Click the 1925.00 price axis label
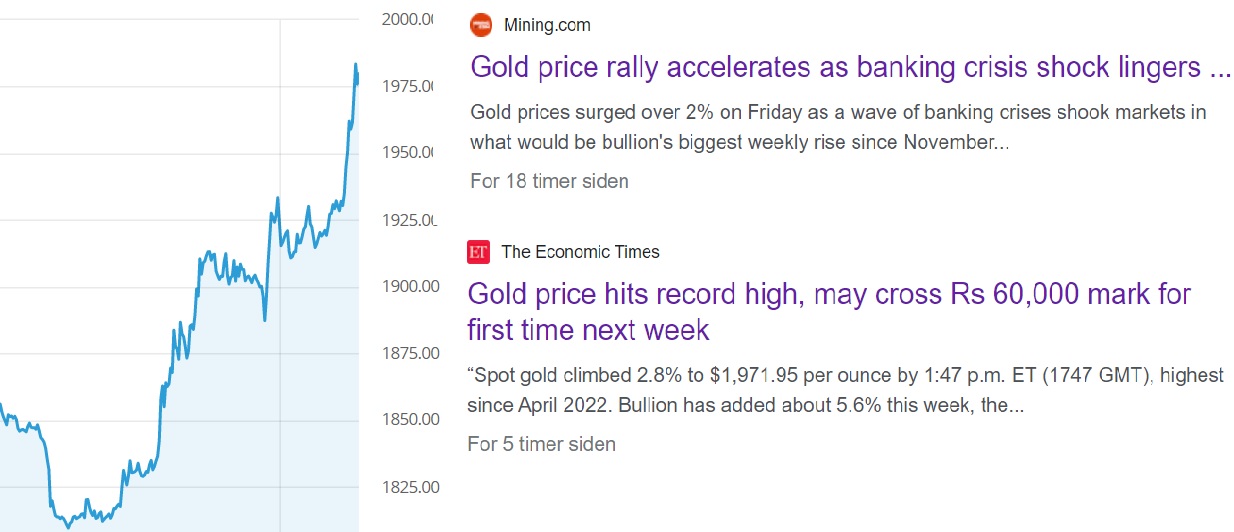 pyautogui.click(x=411, y=219)
